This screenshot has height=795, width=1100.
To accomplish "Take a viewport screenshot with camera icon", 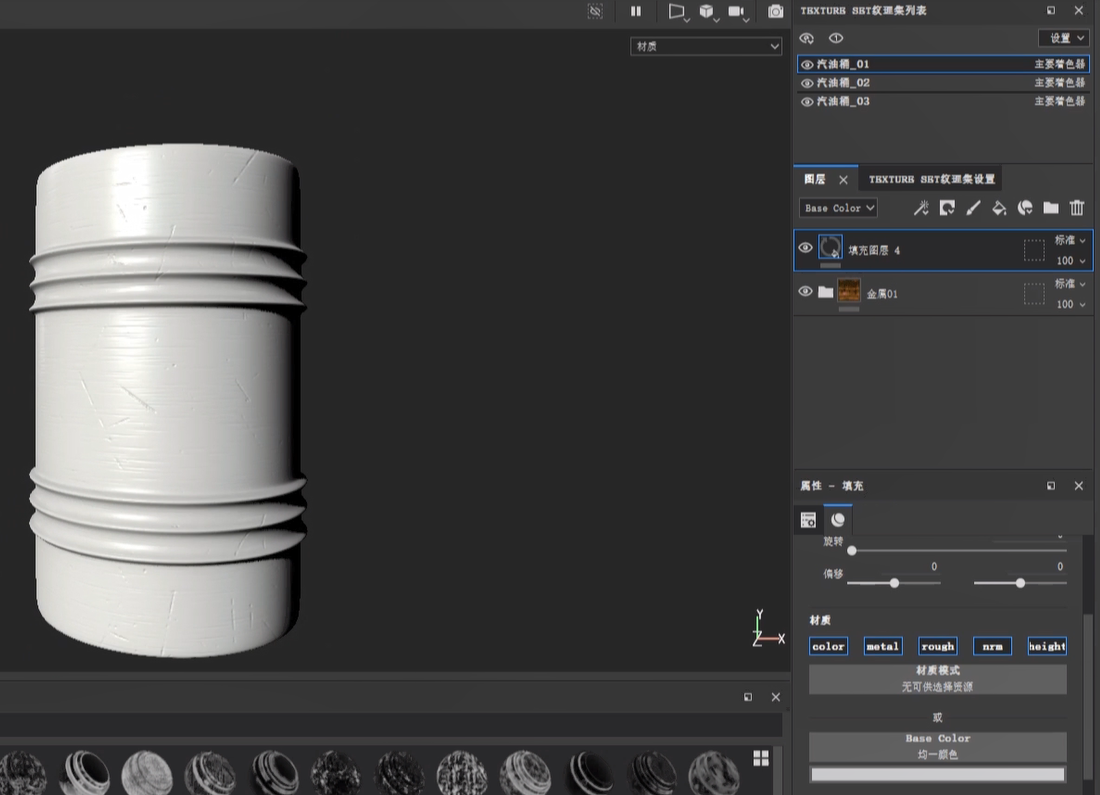I will [x=775, y=11].
